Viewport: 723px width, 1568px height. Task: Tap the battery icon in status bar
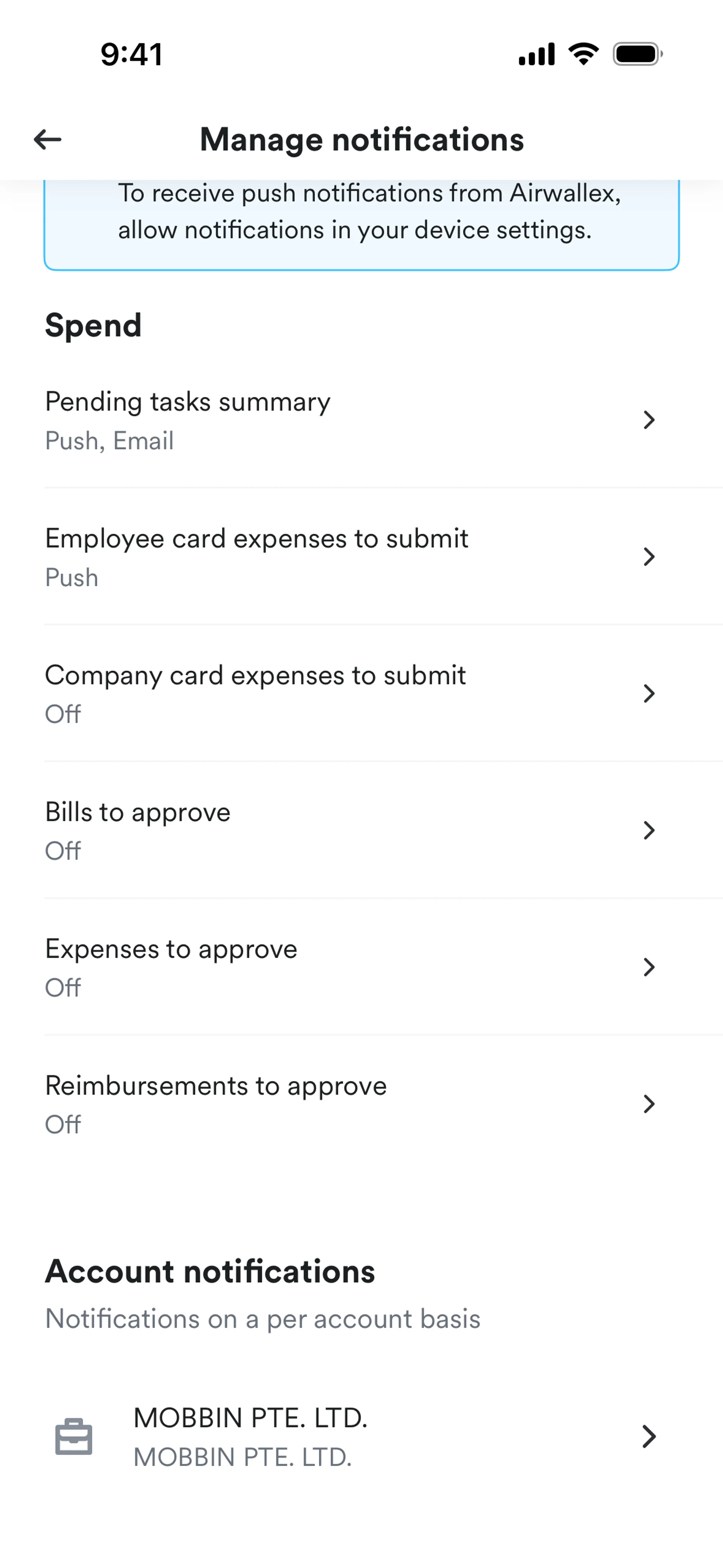(637, 54)
